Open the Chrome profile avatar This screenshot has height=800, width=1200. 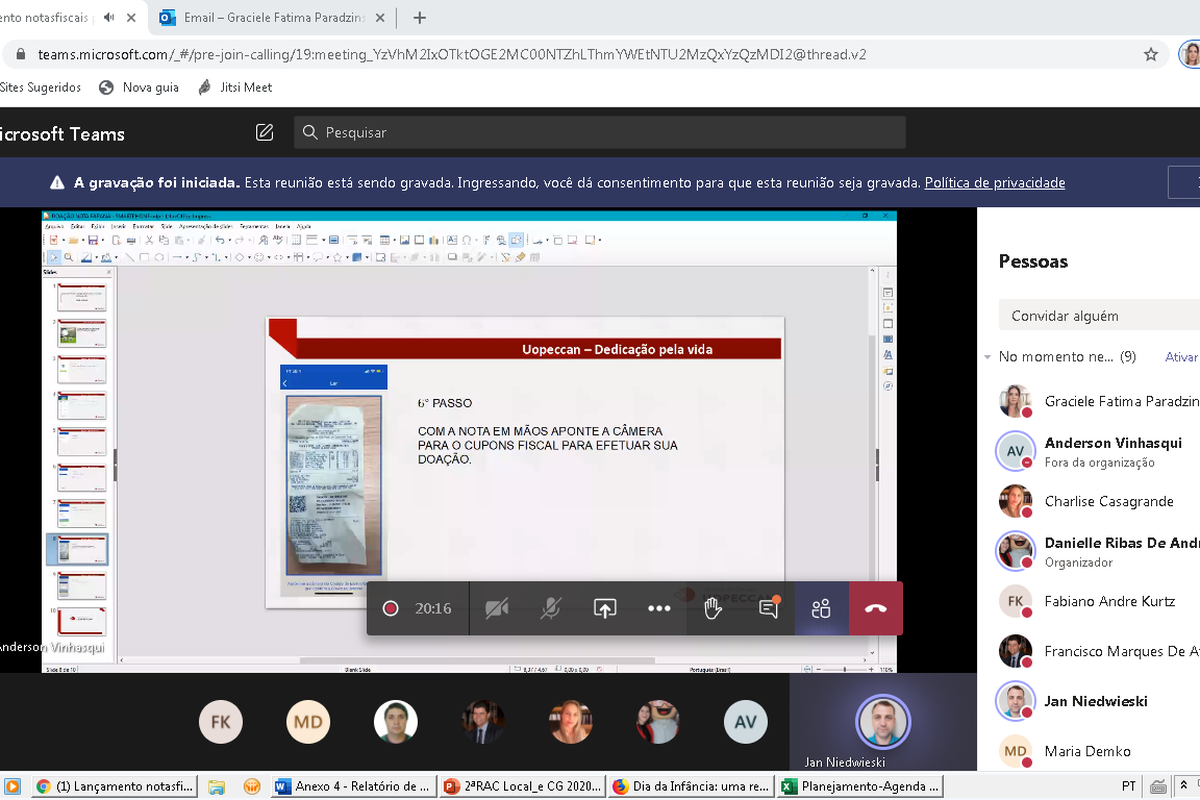click(x=1190, y=54)
